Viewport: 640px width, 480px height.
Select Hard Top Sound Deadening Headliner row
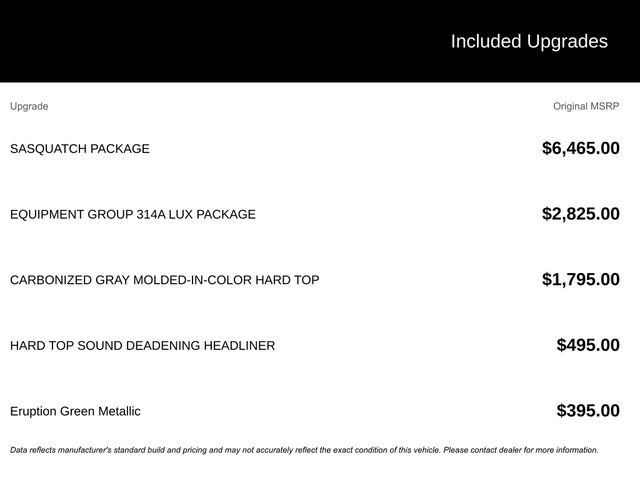point(142,346)
